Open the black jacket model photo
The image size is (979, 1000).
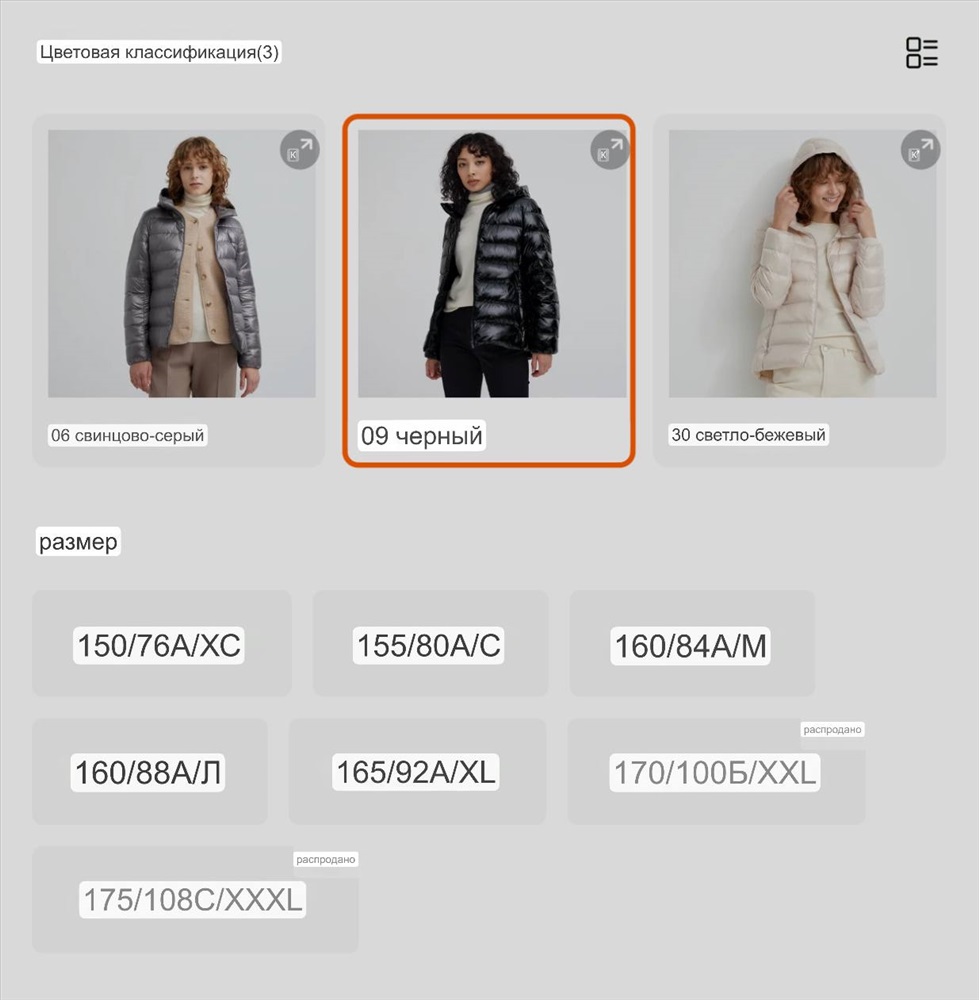click(x=492, y=264)
